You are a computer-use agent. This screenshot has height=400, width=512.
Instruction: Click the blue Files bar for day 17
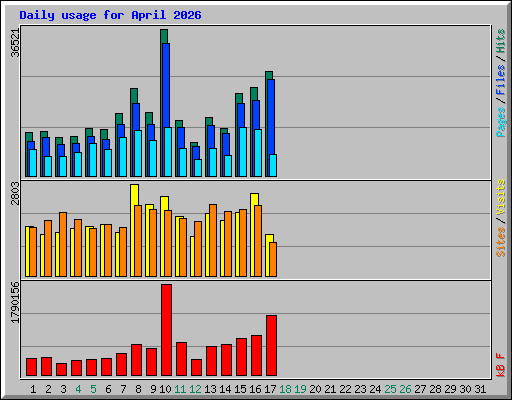coord(271,117)
